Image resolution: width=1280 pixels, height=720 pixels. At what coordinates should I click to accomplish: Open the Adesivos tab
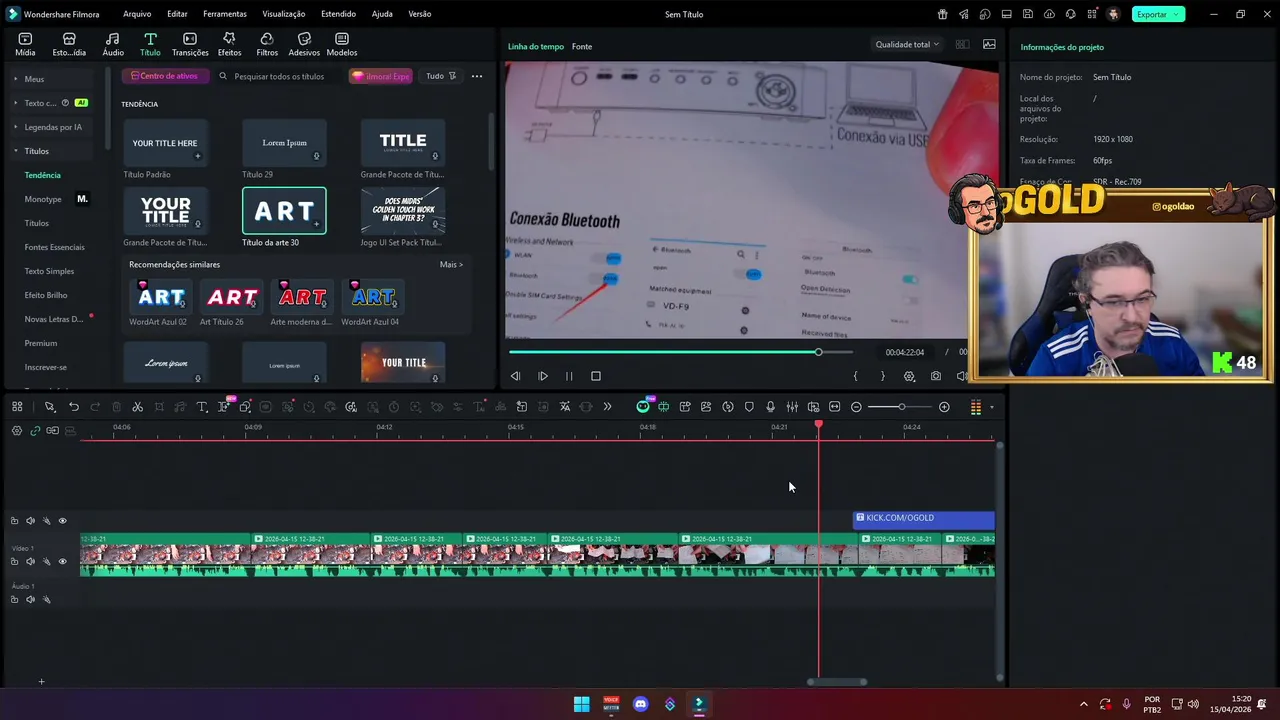click(304, 44)
